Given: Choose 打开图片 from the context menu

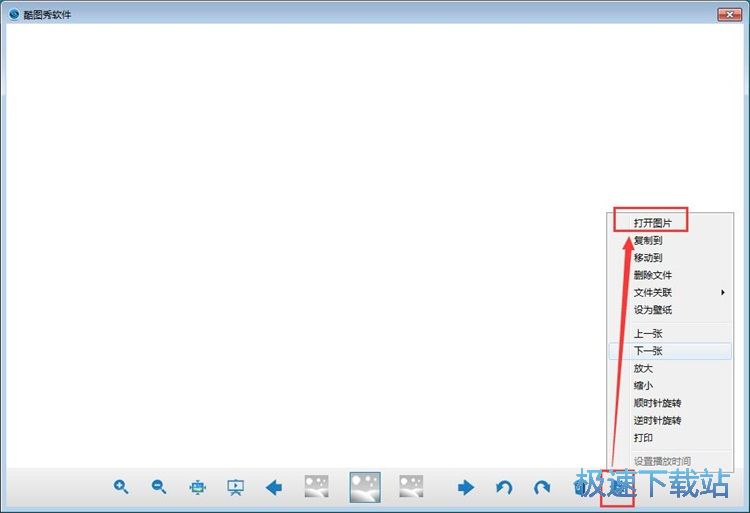Looking at the screenshot, I should pos(670,223).
